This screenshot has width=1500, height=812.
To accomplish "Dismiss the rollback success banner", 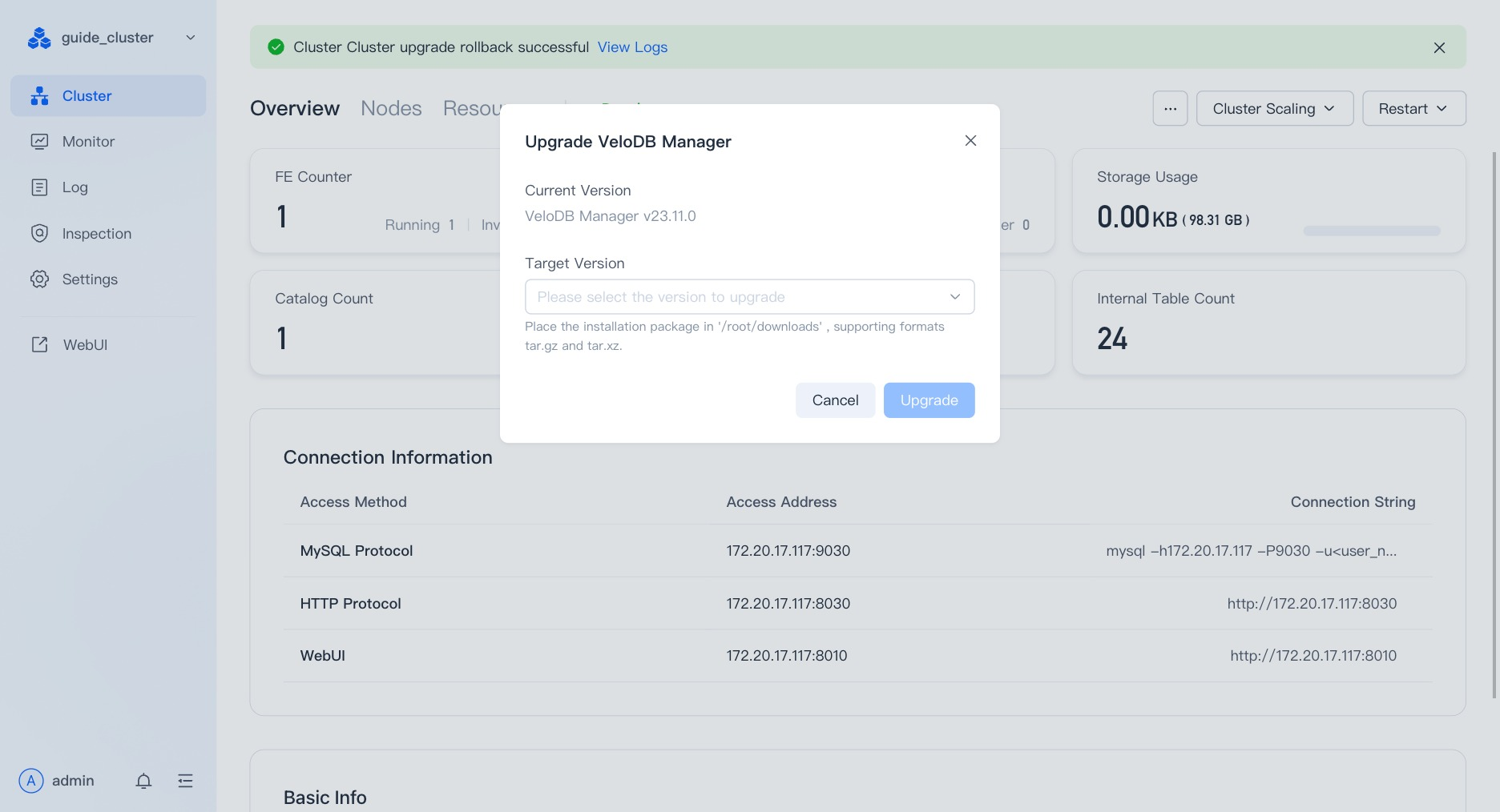I will [x=1439, y=47].
